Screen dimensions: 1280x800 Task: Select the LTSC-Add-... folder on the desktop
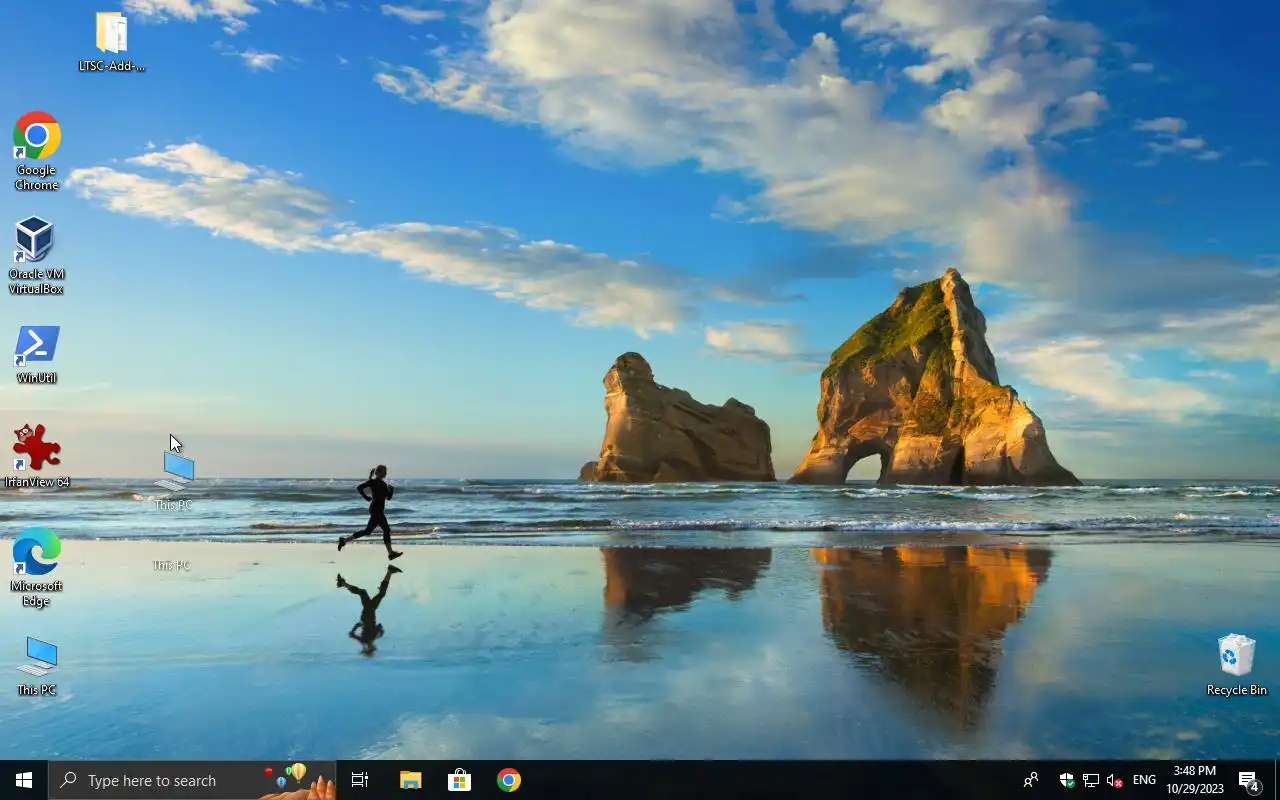coord(112,42)
